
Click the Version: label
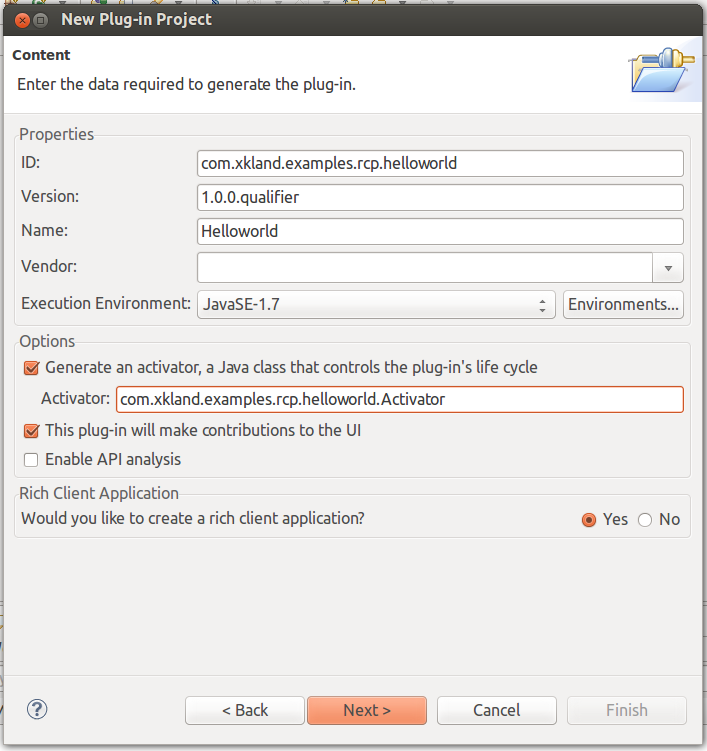point(50,197)
